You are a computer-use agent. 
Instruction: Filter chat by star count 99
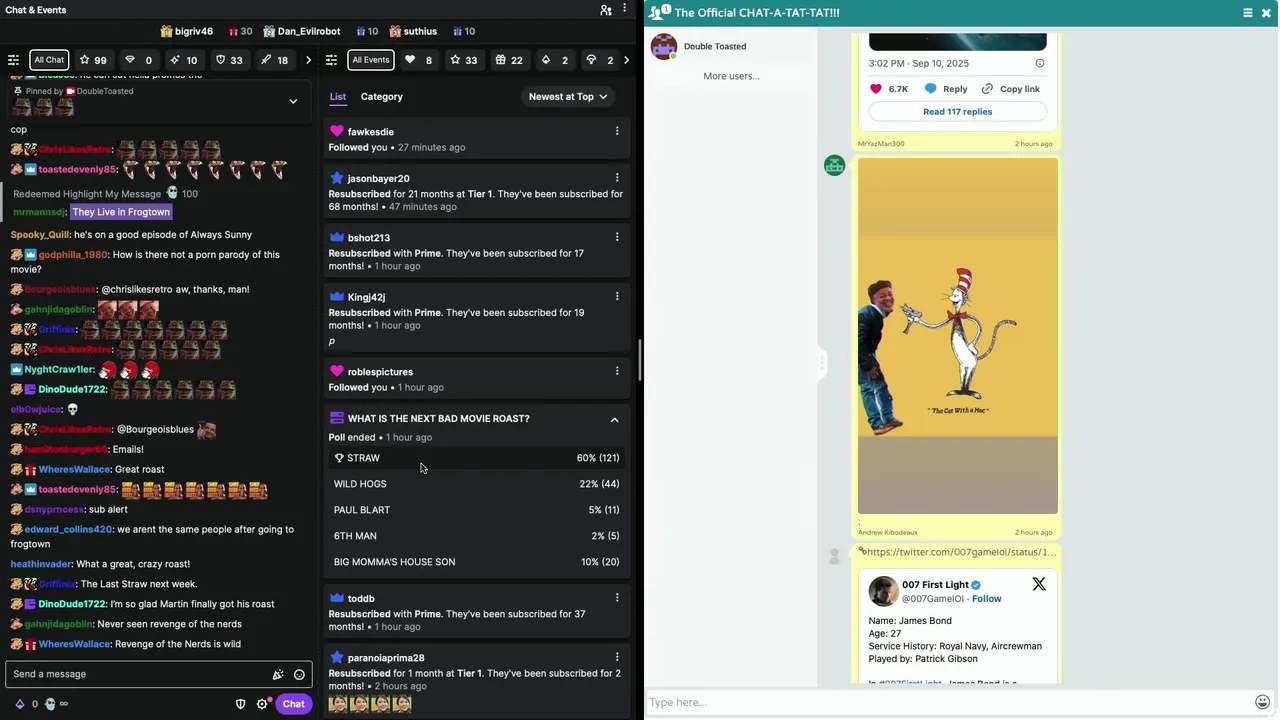93,60
